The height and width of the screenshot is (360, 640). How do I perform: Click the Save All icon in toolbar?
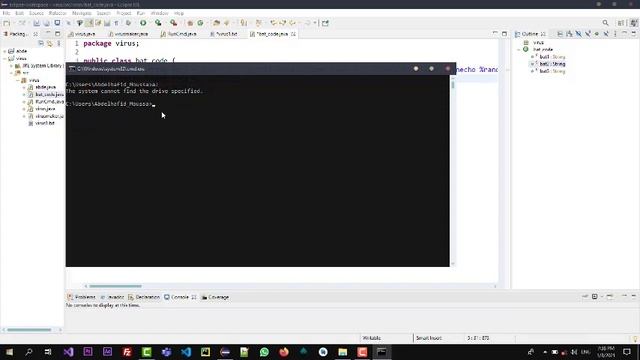tap(47, 23)
